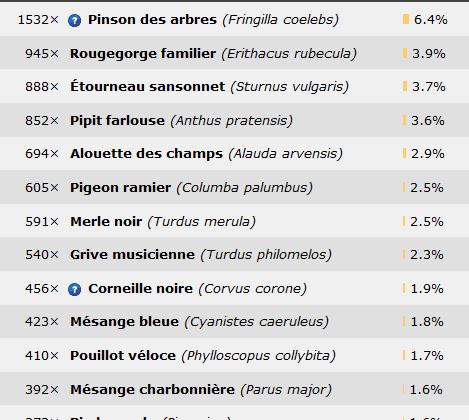The image size is (469, 420).
Task: Click the help icon beside Pinson des arbres
Action: [74, 21]
